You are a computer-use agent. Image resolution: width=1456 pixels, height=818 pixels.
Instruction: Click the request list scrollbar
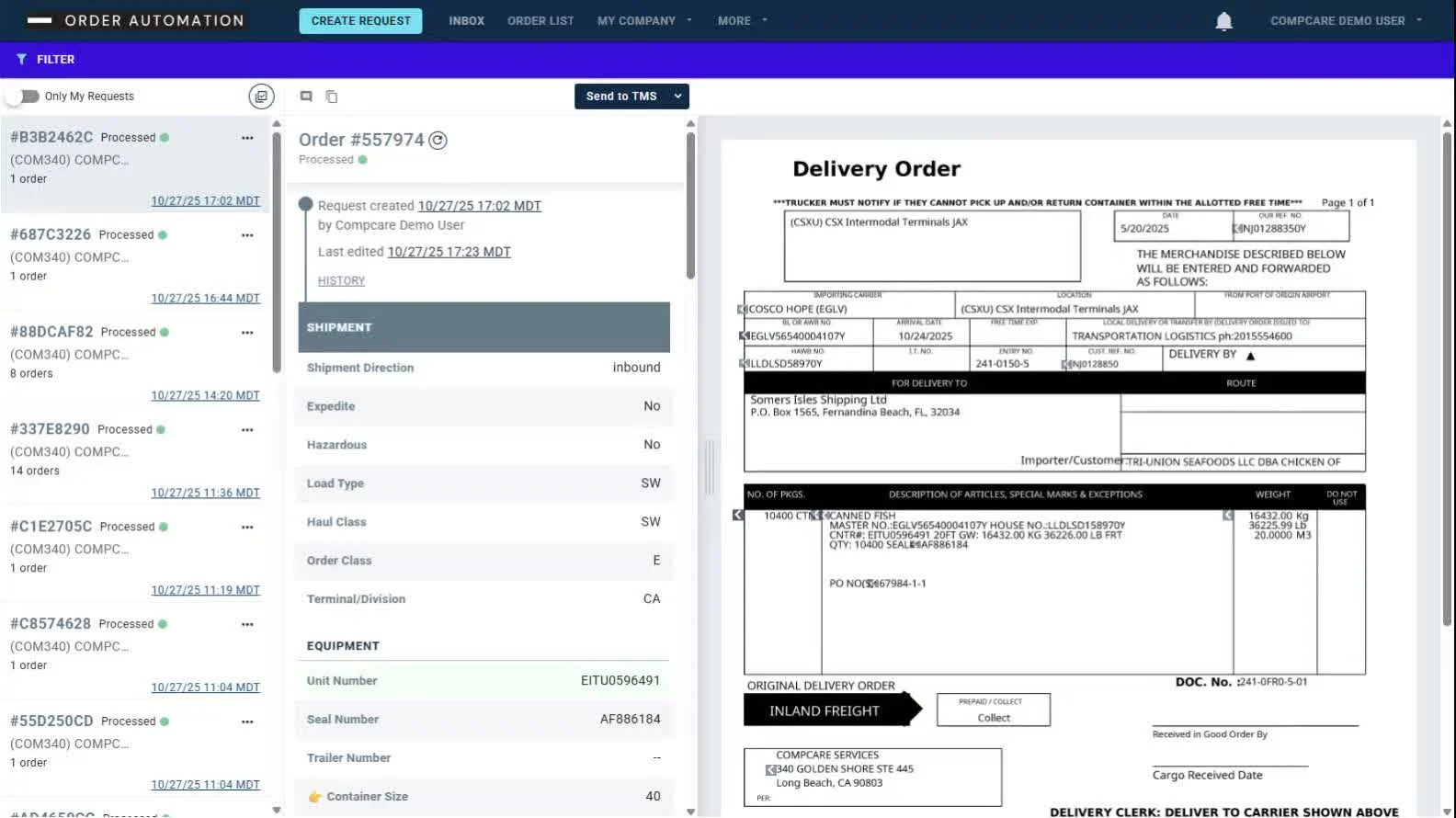[x=277, y=253]
